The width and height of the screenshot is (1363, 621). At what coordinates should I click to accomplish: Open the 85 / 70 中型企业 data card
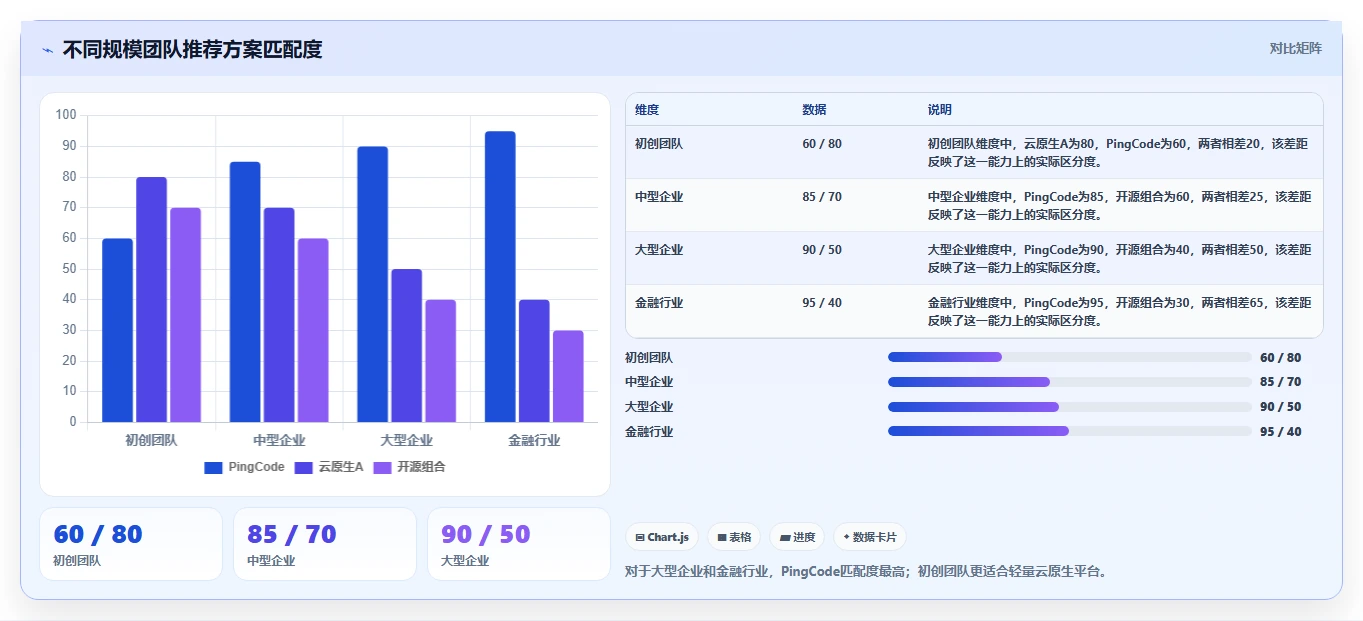click(x=325, y=544)
